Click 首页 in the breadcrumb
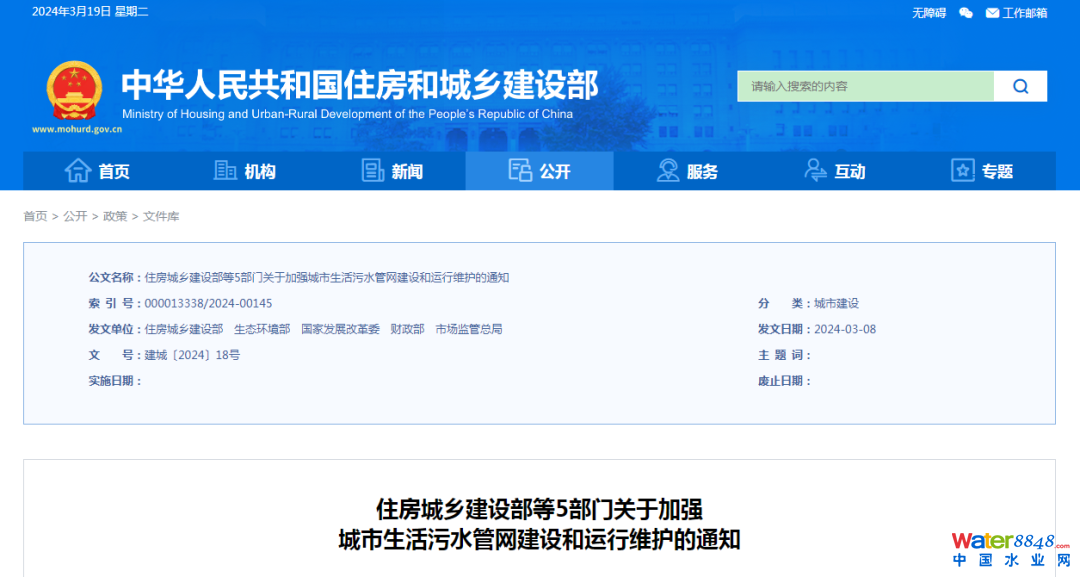Viewport: 1080px width, 577px height. pos(35,216)
